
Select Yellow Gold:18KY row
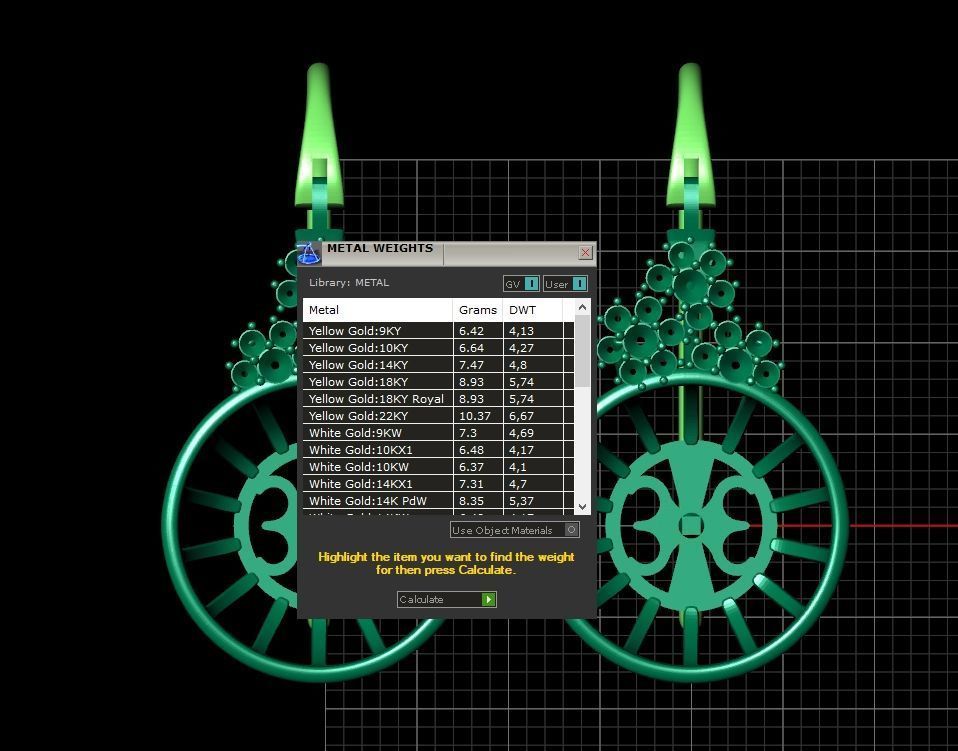439,382
